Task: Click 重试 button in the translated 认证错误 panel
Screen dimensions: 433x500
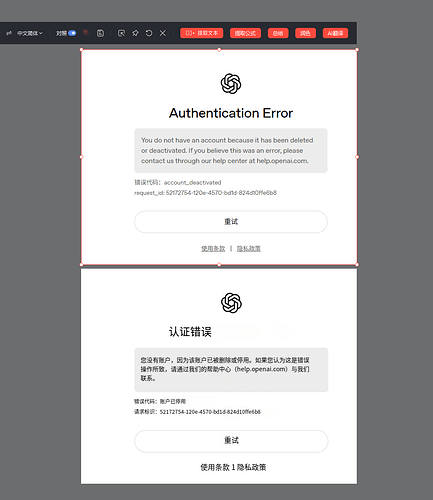Action: click(231, 441)
